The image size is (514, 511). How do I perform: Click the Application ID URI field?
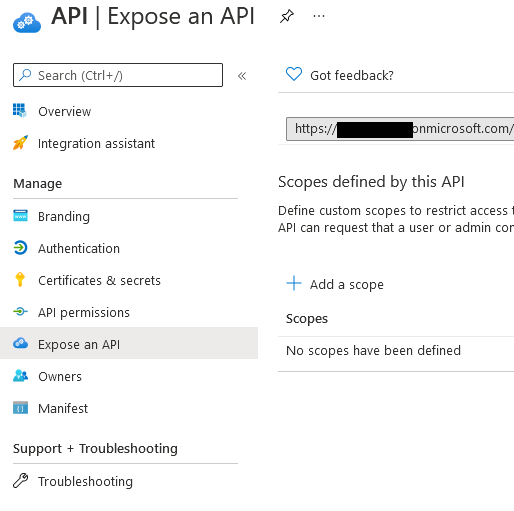[x=400, y=129]
